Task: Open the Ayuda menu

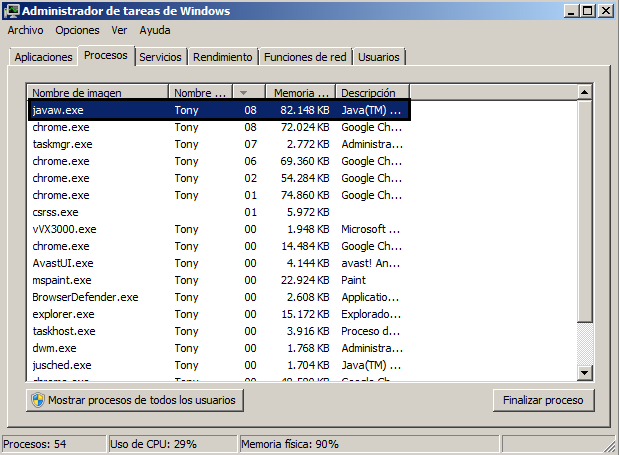Action: point(154,30)
